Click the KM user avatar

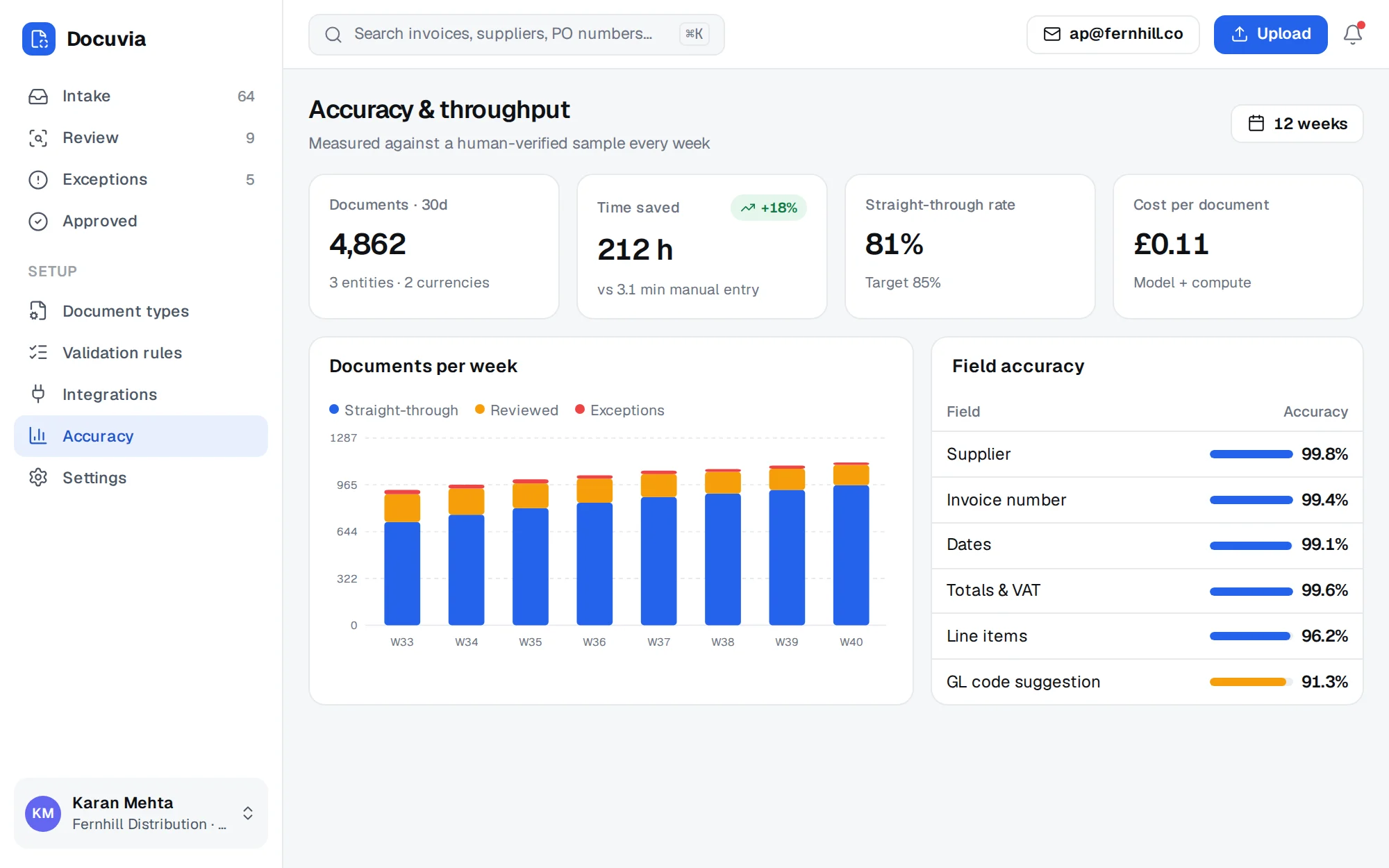pyautogui.click(x=43, y=813)
